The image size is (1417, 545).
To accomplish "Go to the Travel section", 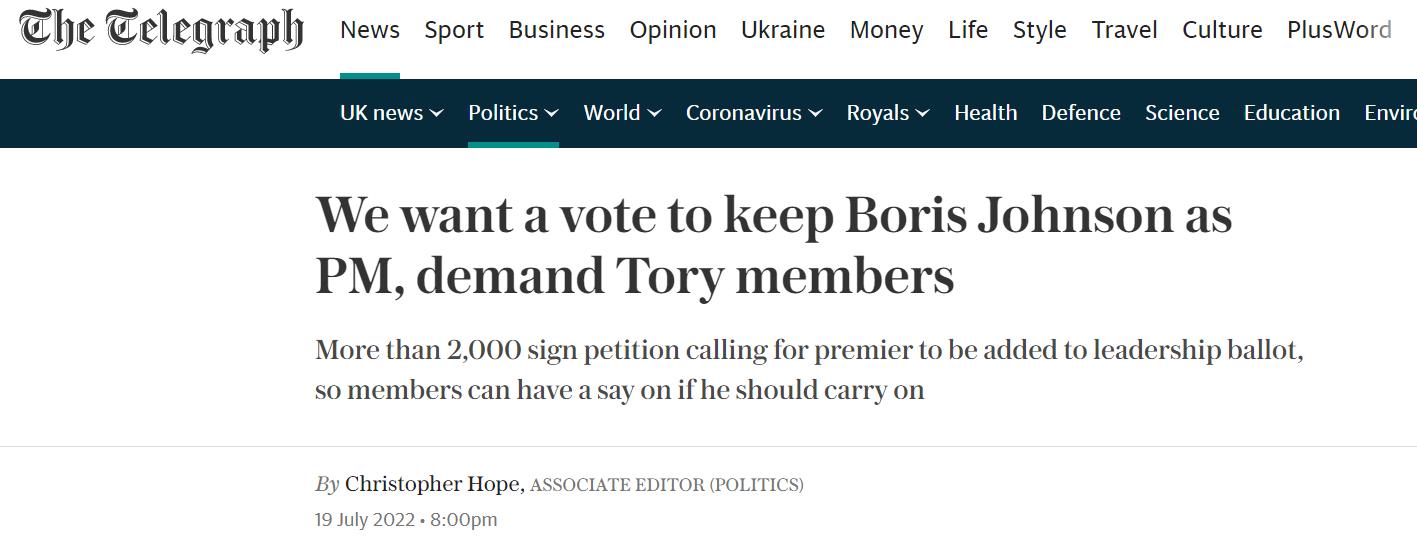I will [1124, 30].
